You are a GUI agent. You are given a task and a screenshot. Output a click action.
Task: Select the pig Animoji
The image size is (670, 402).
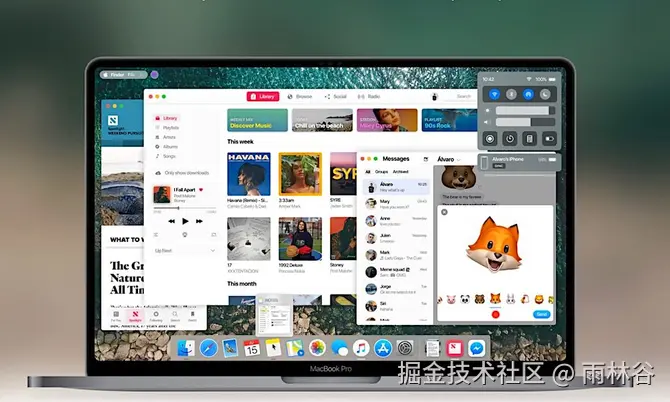pos(451,299)
